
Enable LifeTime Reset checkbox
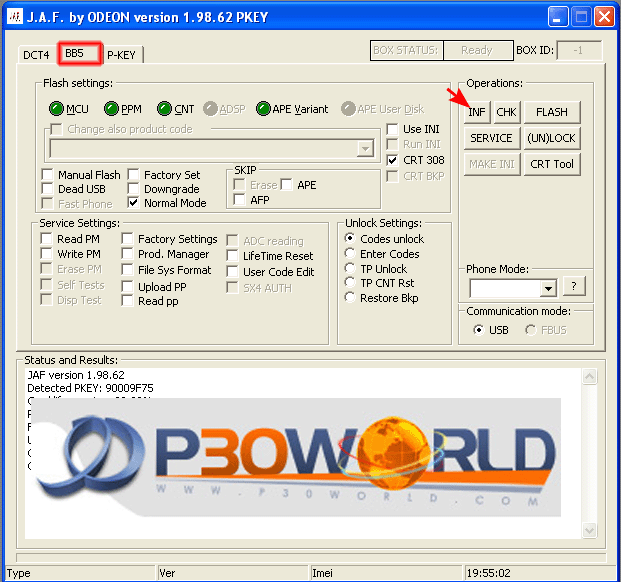point(232,256)
